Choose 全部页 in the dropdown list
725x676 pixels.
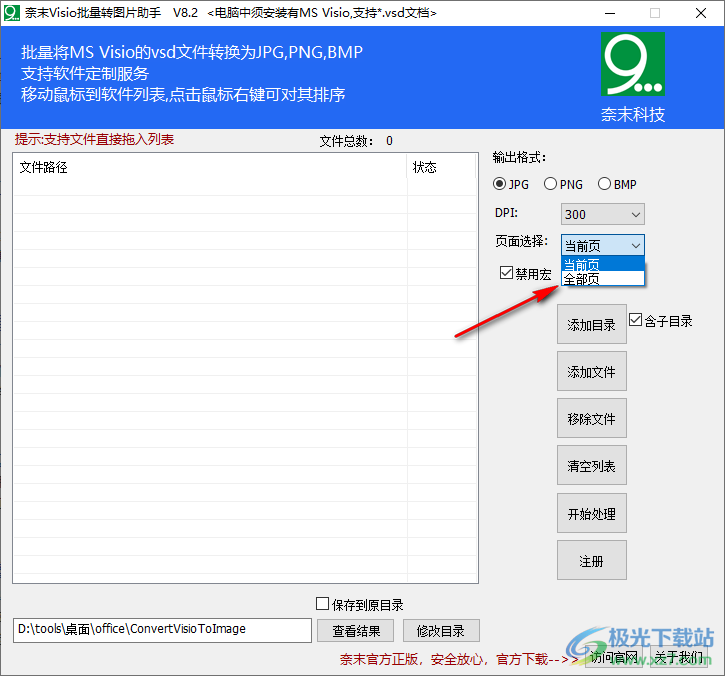point(602,278)
